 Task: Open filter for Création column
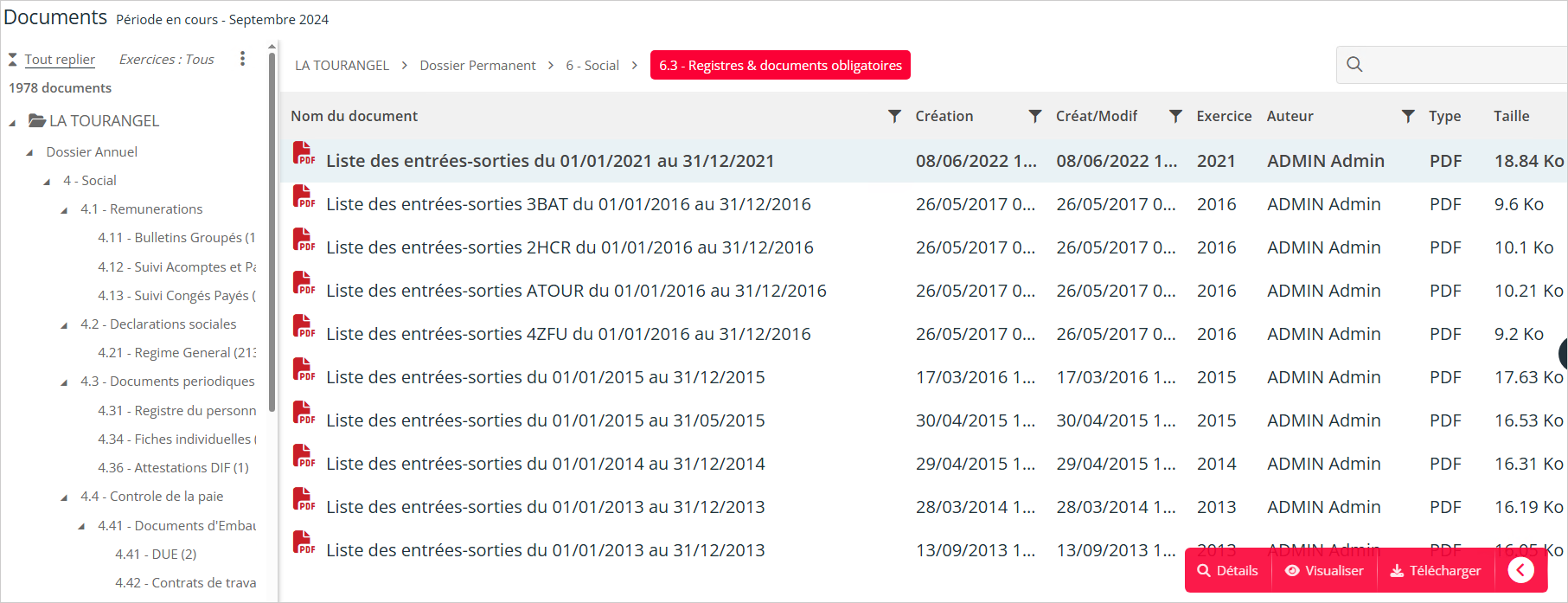coord(1035,116)
